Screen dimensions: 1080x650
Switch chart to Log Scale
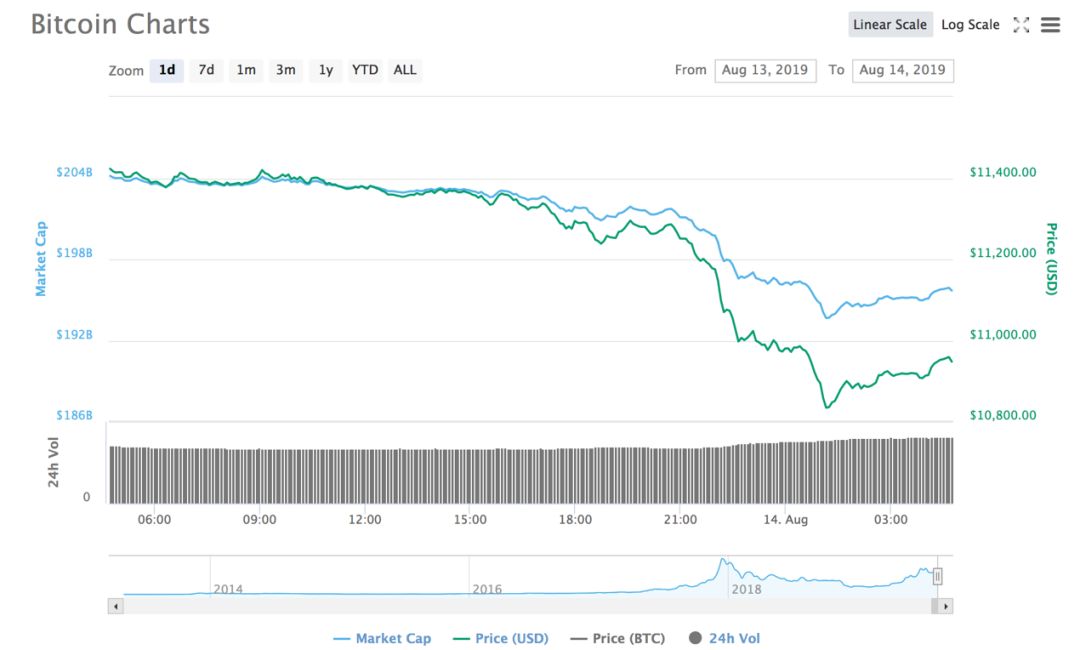click(x=970, y=25)
